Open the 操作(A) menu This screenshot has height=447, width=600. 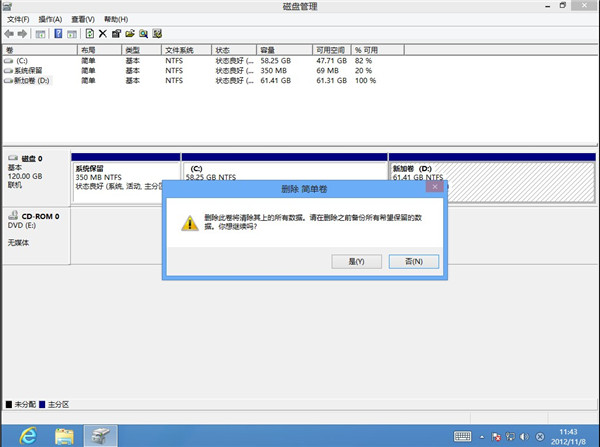(x=50, y=19)
